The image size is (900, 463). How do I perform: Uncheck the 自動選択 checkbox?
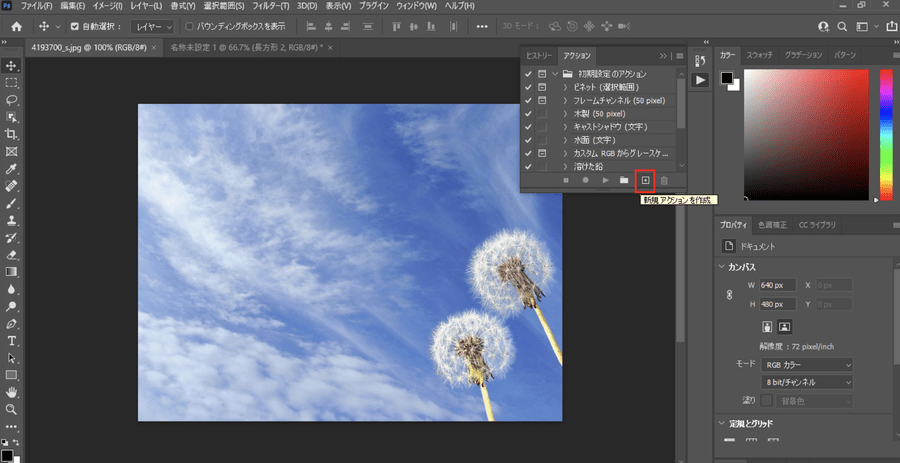[x=74, y=26]
